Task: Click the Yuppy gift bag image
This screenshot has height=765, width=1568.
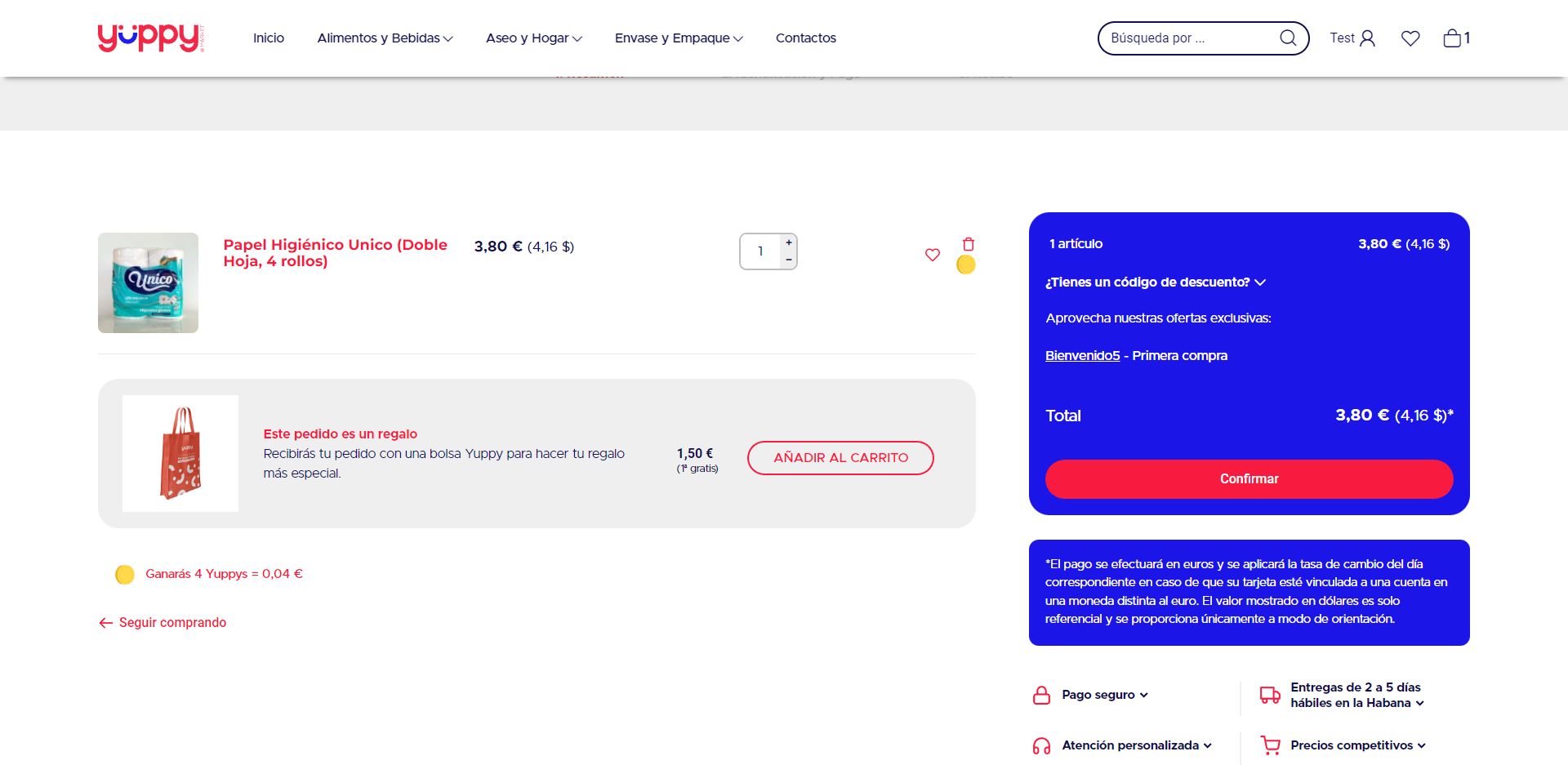Action: (180, 454)
